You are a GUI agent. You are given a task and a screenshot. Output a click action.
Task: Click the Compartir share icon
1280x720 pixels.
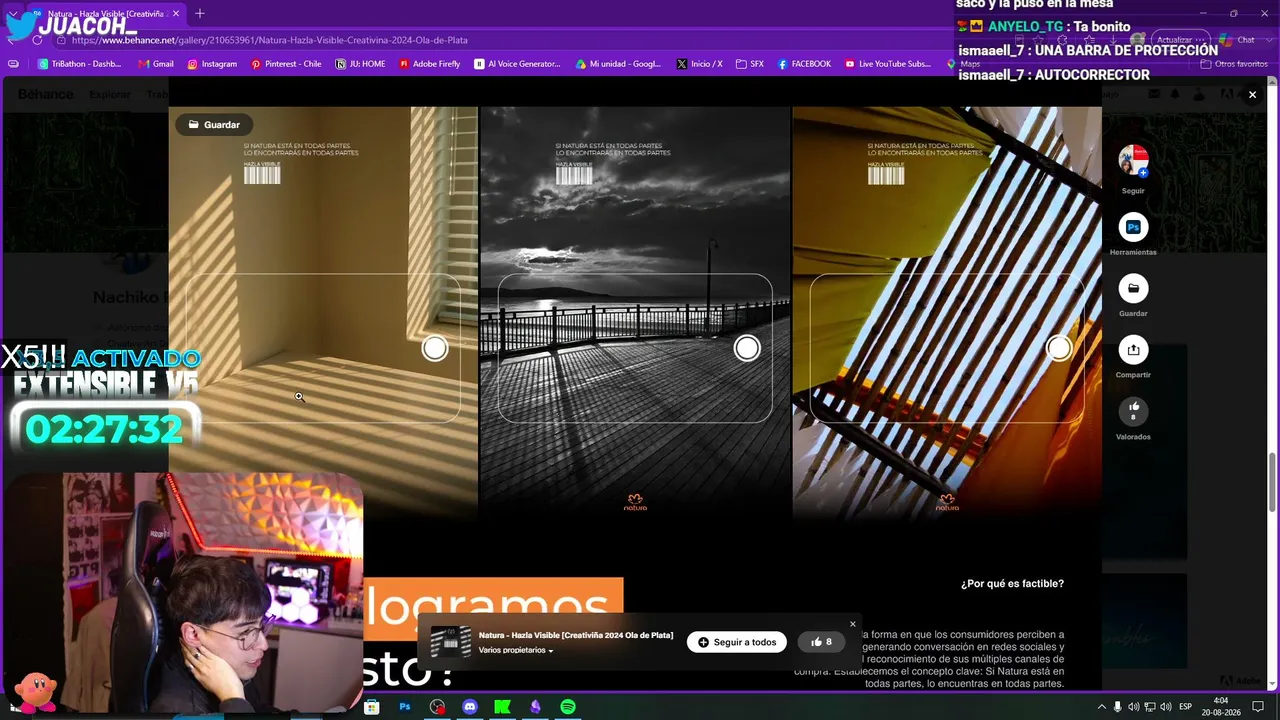[1133, 350]
